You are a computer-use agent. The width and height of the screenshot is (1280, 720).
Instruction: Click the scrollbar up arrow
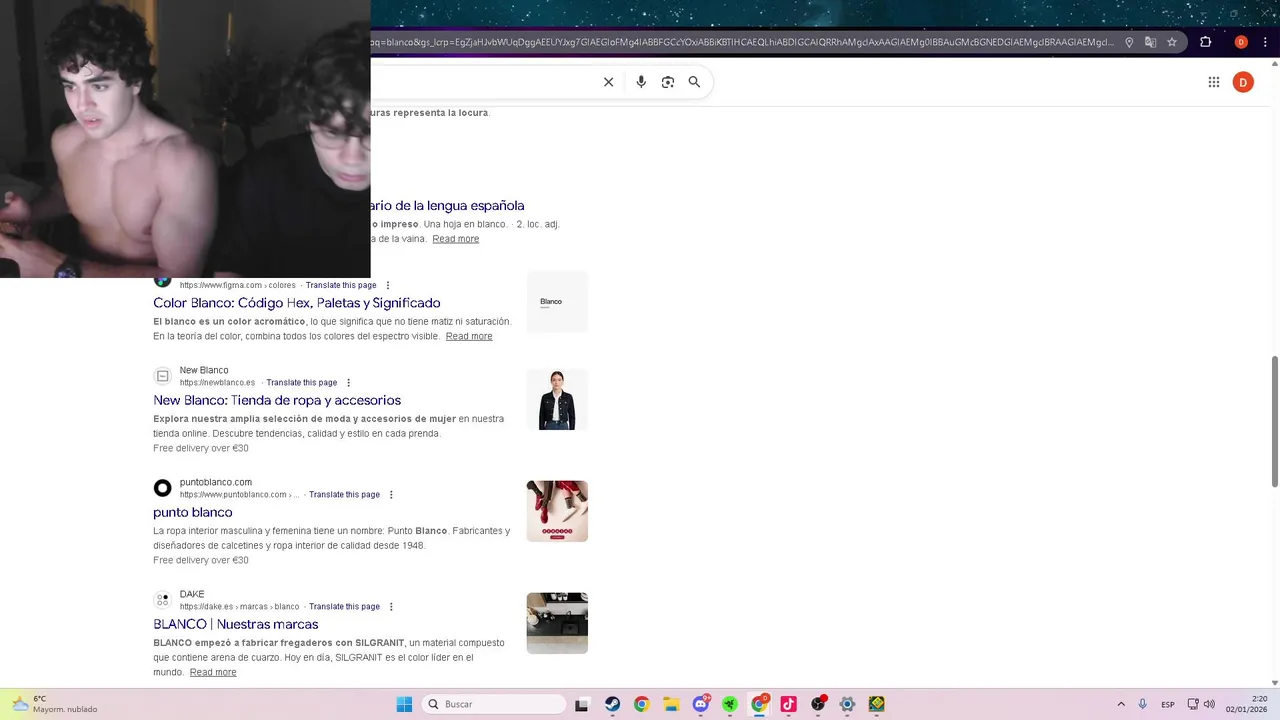tap(1275, 66)
